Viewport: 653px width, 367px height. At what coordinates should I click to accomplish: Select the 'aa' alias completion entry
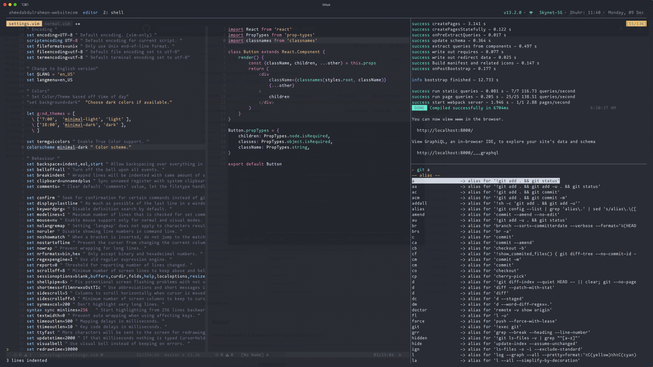pyautogui.click(x=506, y=187)
